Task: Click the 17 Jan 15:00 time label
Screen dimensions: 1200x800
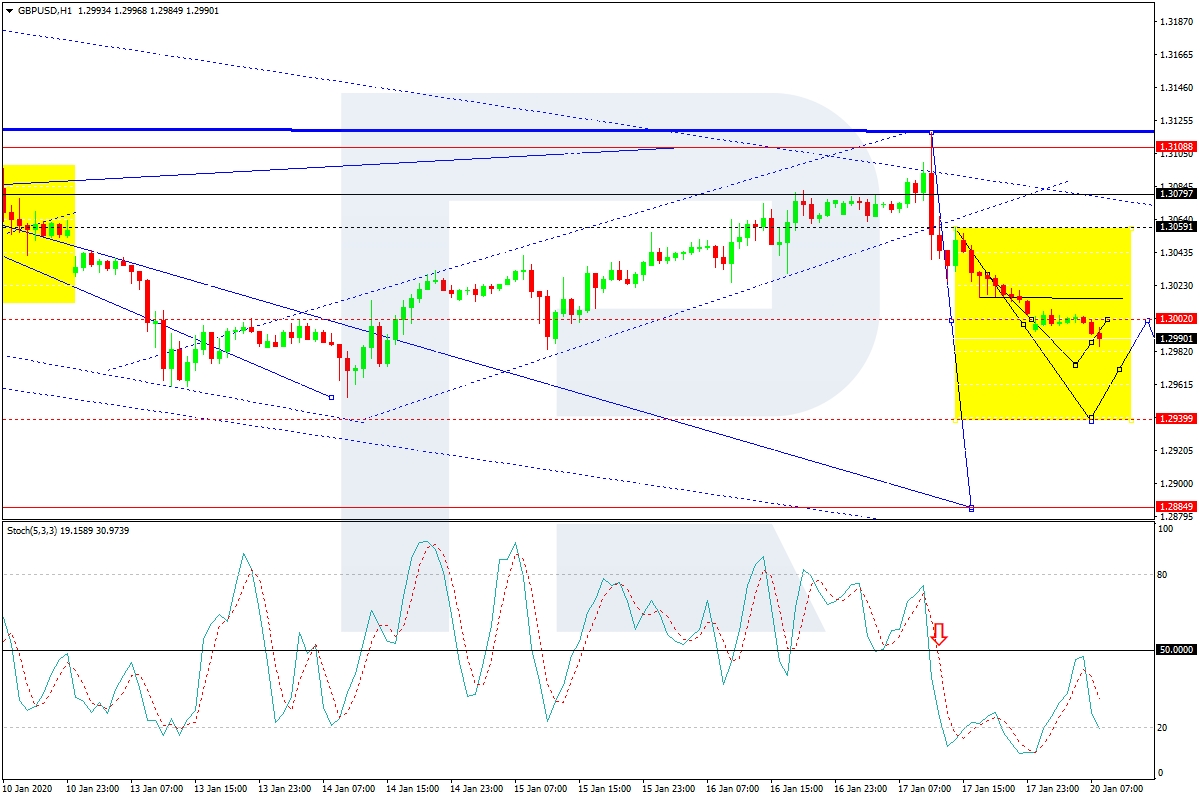Action: tap(987, 789)
